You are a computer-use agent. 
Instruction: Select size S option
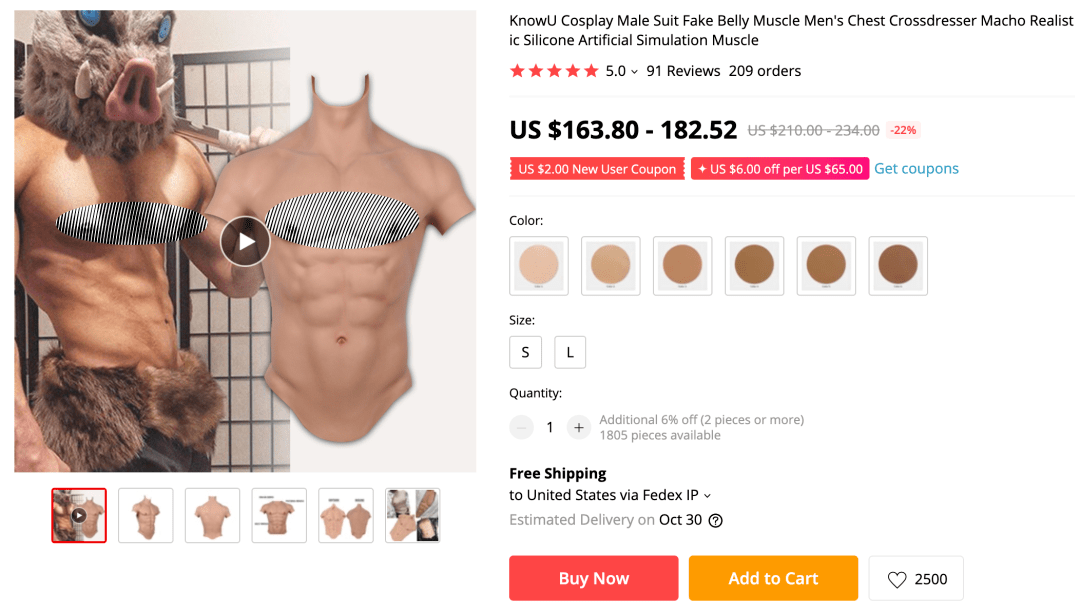526,352
